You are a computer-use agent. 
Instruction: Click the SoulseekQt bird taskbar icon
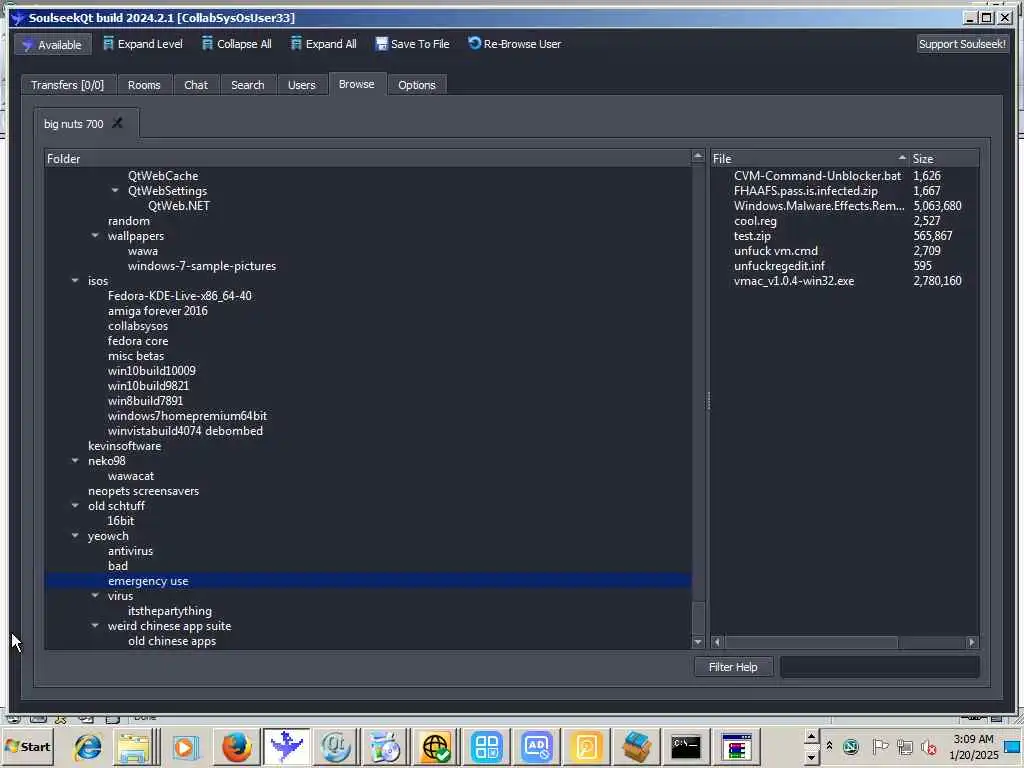286,747
